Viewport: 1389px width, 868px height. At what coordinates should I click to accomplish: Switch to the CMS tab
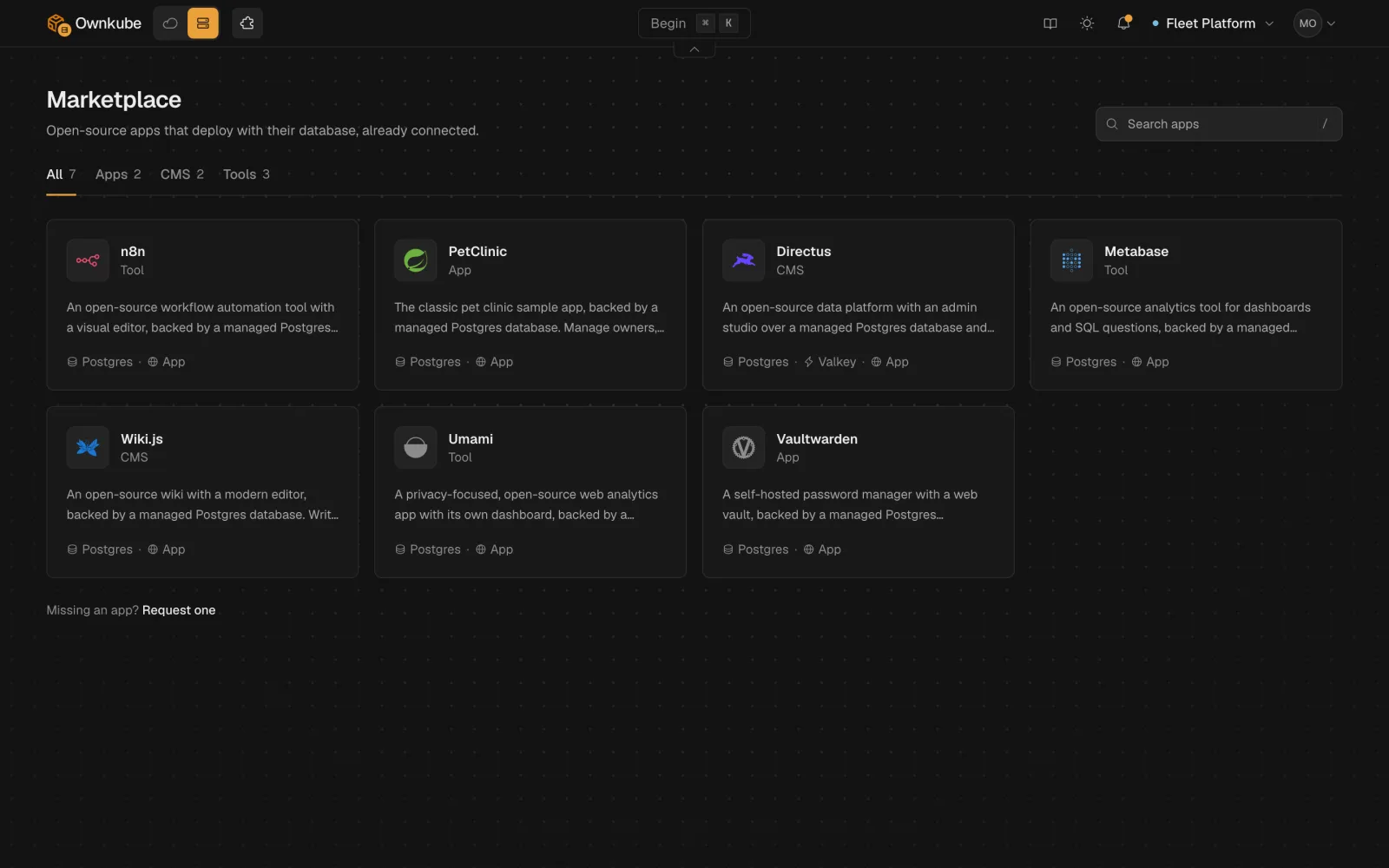(x=182, y=174)
